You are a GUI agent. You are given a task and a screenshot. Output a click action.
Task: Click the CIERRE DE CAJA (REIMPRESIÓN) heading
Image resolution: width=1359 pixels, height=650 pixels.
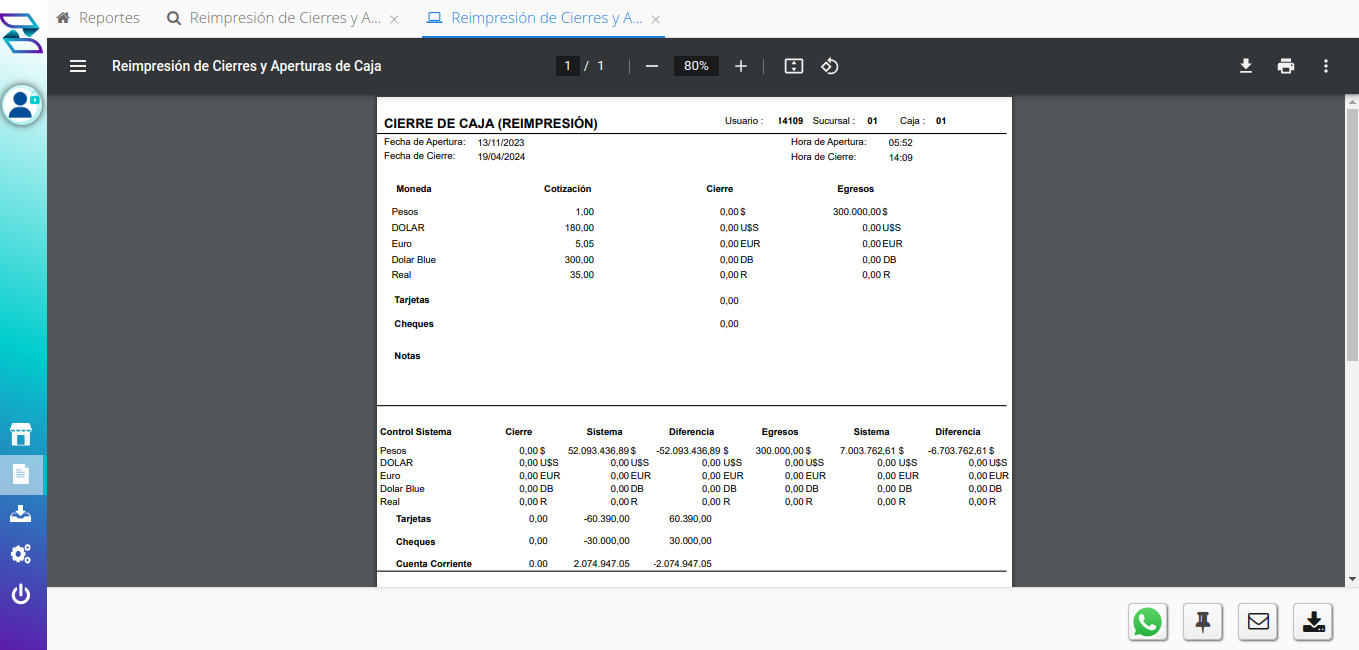[x=490, y=123]
